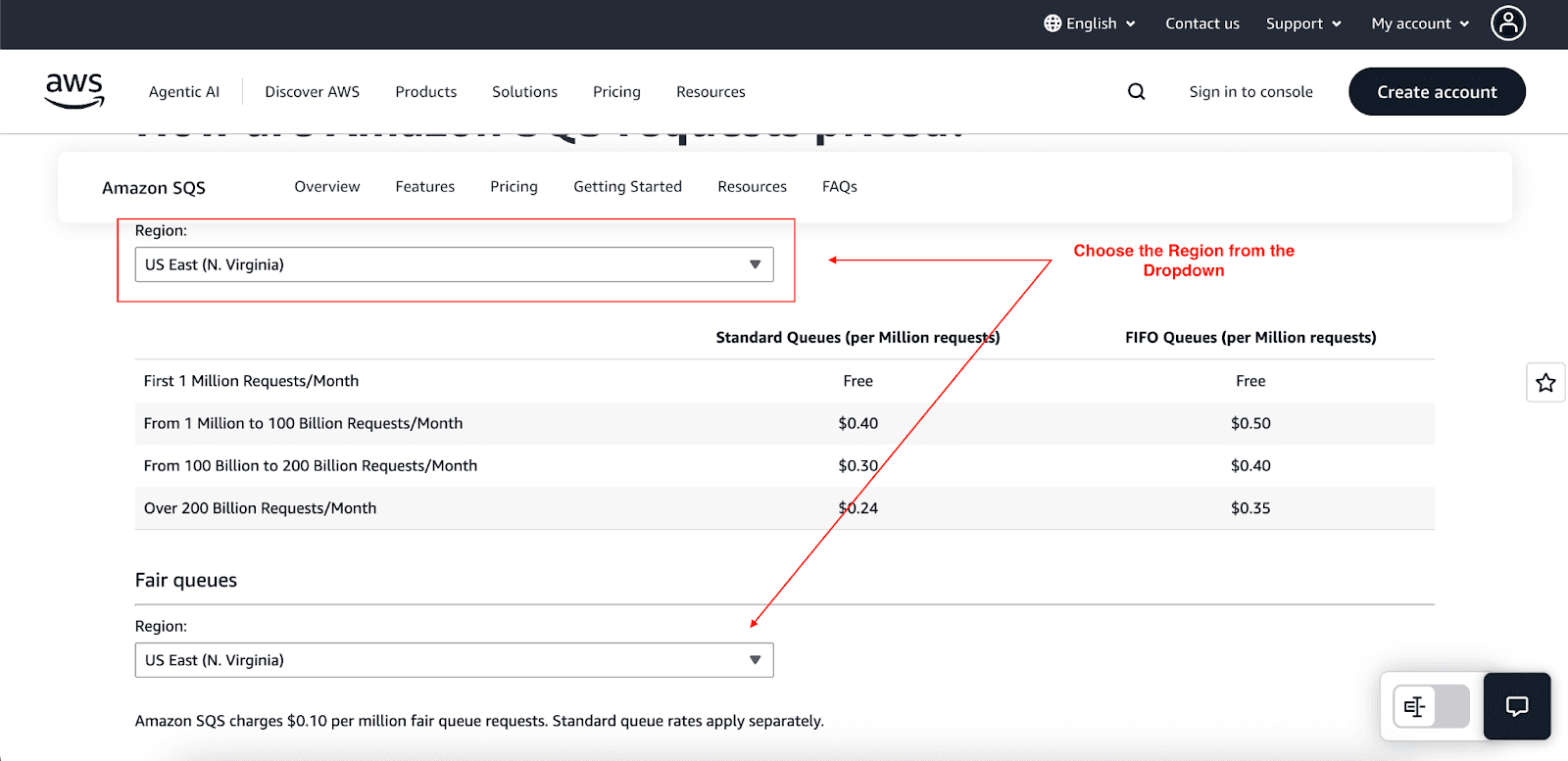Go to Amazon SQS Pricing tab
Screen dimensions: 1568x761
(514, 186)
